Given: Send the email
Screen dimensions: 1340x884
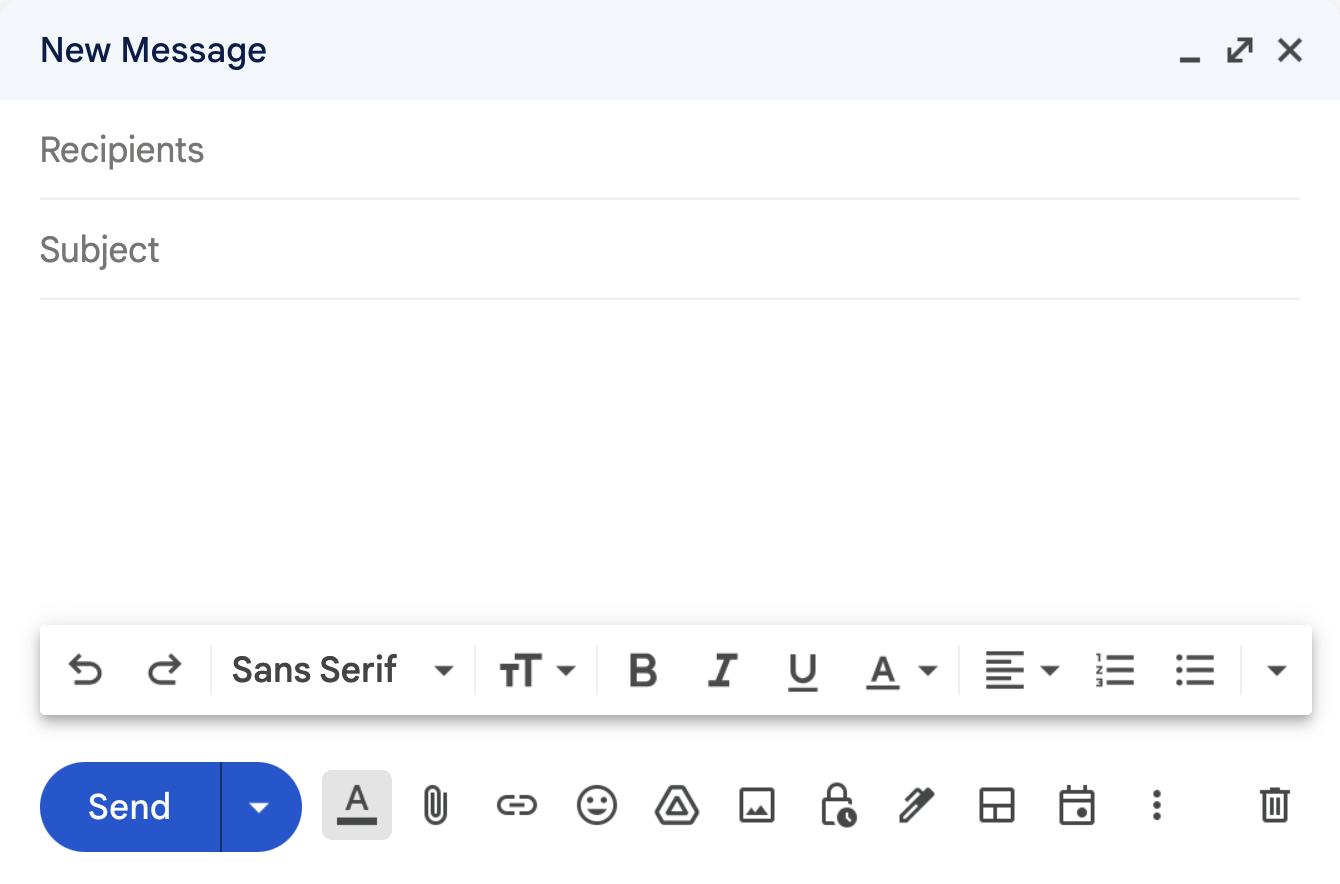Looking at the screenshot, I should coord(130,807).
